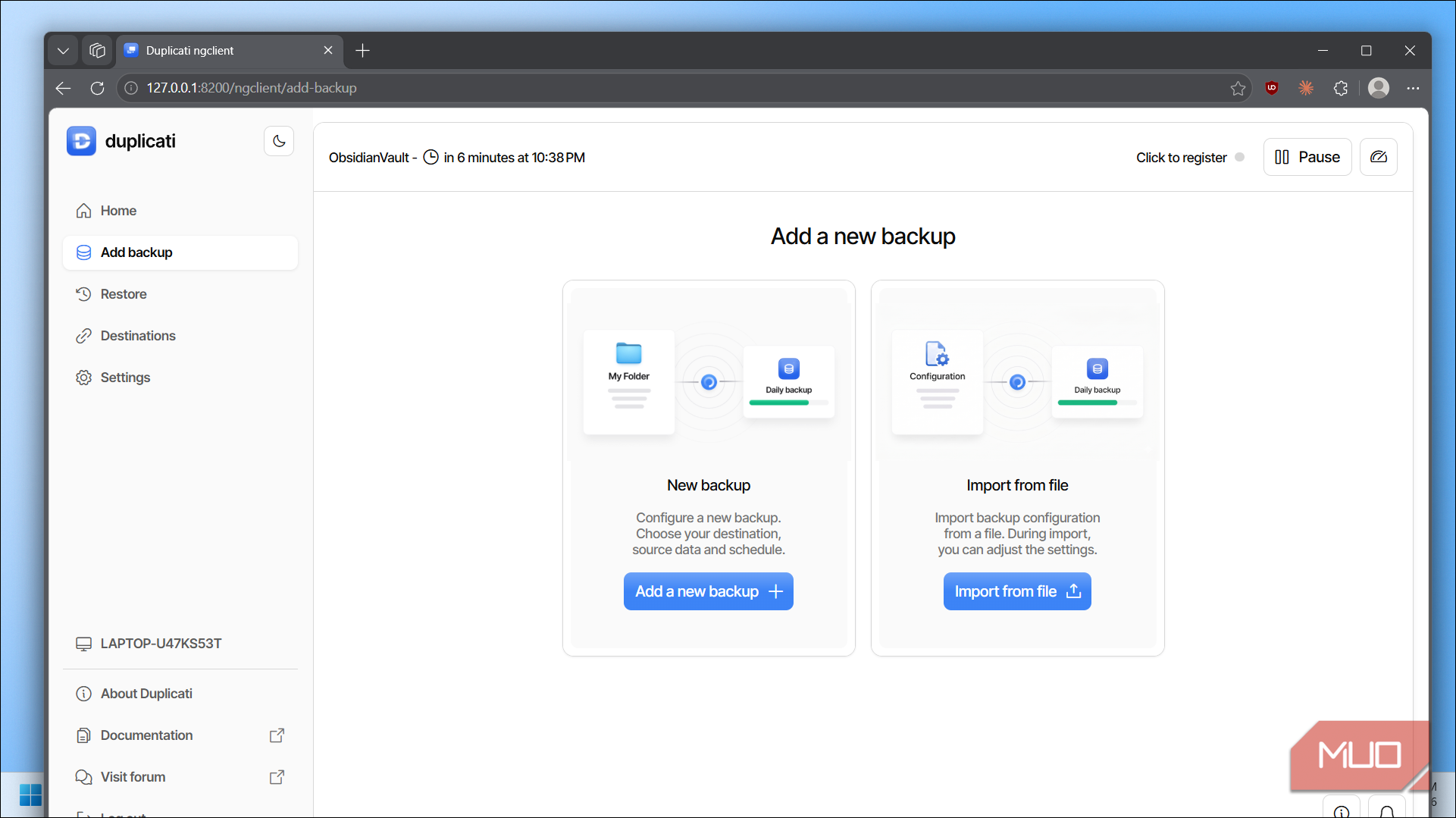Open Settings in the sidebar

coord(180,378)
